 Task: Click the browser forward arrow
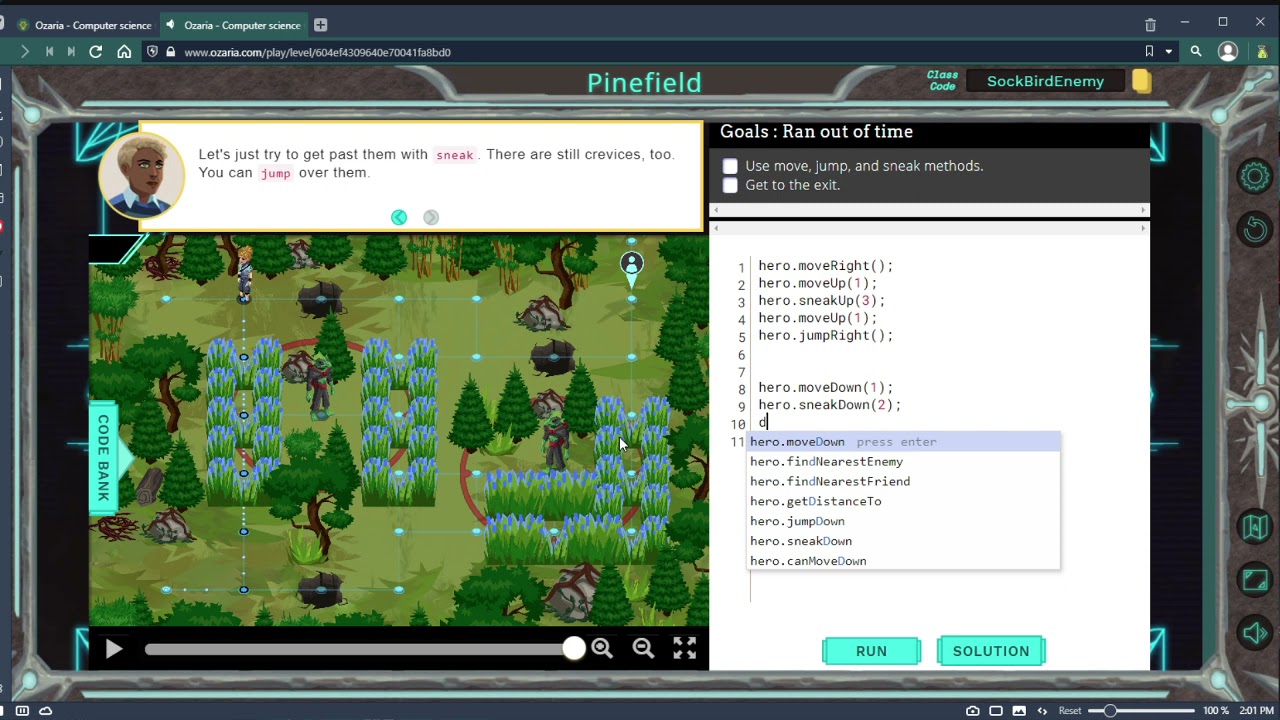tap(24, 52)
